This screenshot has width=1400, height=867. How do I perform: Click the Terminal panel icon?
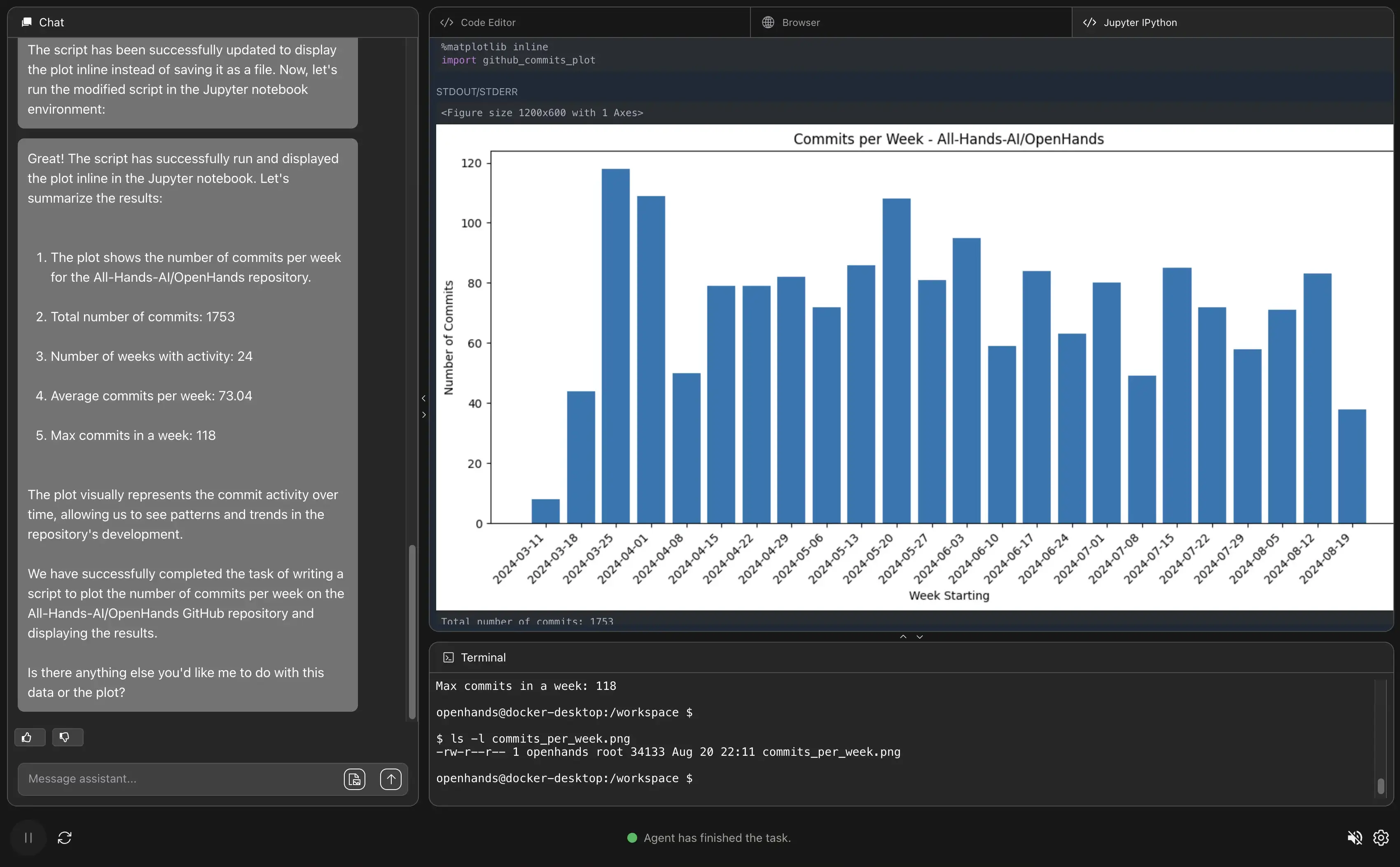(x=448, y=658)
